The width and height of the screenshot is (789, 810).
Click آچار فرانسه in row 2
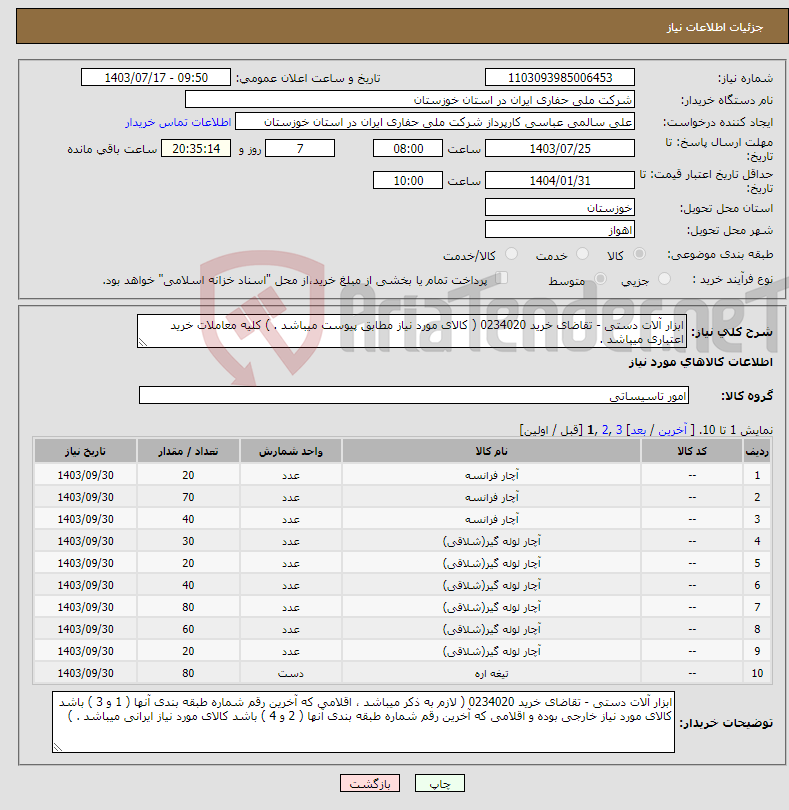(491, 497)
